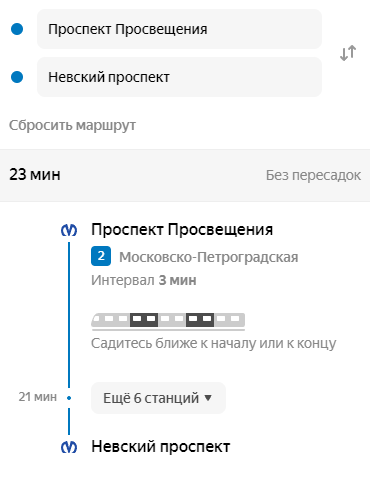Open Московско-Петроградская line name
This screenshot has height=485, width=370.
point(209,257)
